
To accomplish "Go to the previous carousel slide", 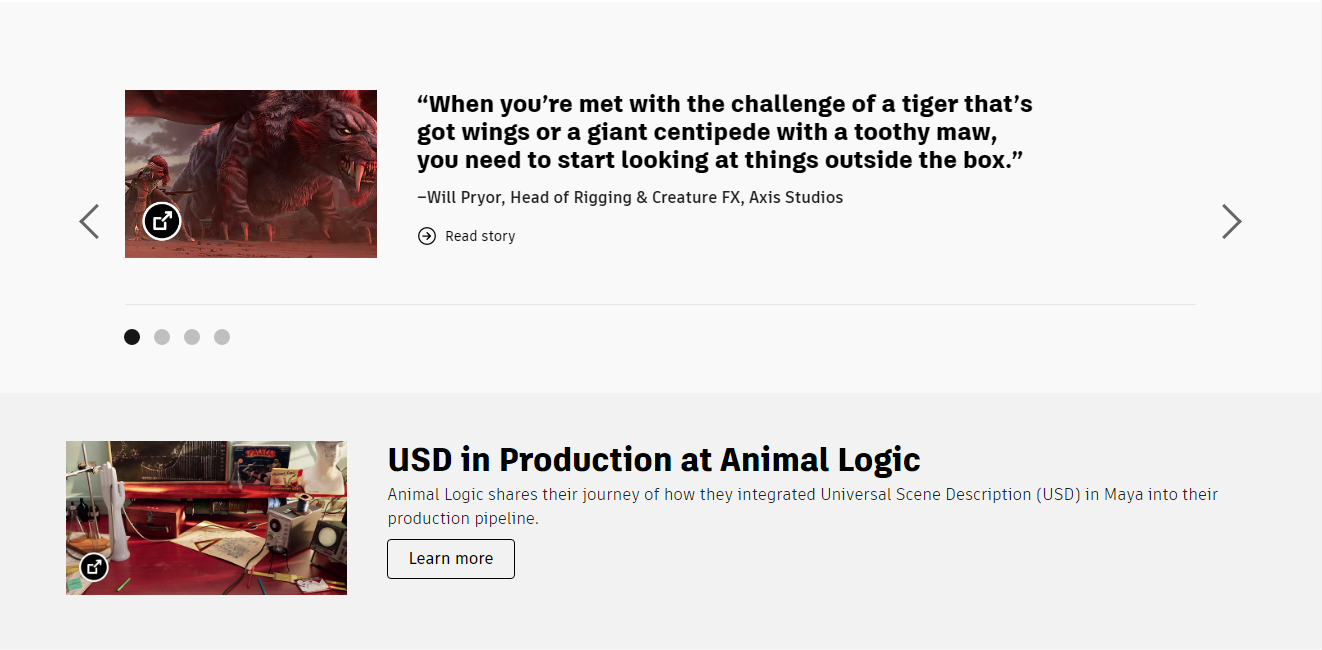I will coord(89,221).
